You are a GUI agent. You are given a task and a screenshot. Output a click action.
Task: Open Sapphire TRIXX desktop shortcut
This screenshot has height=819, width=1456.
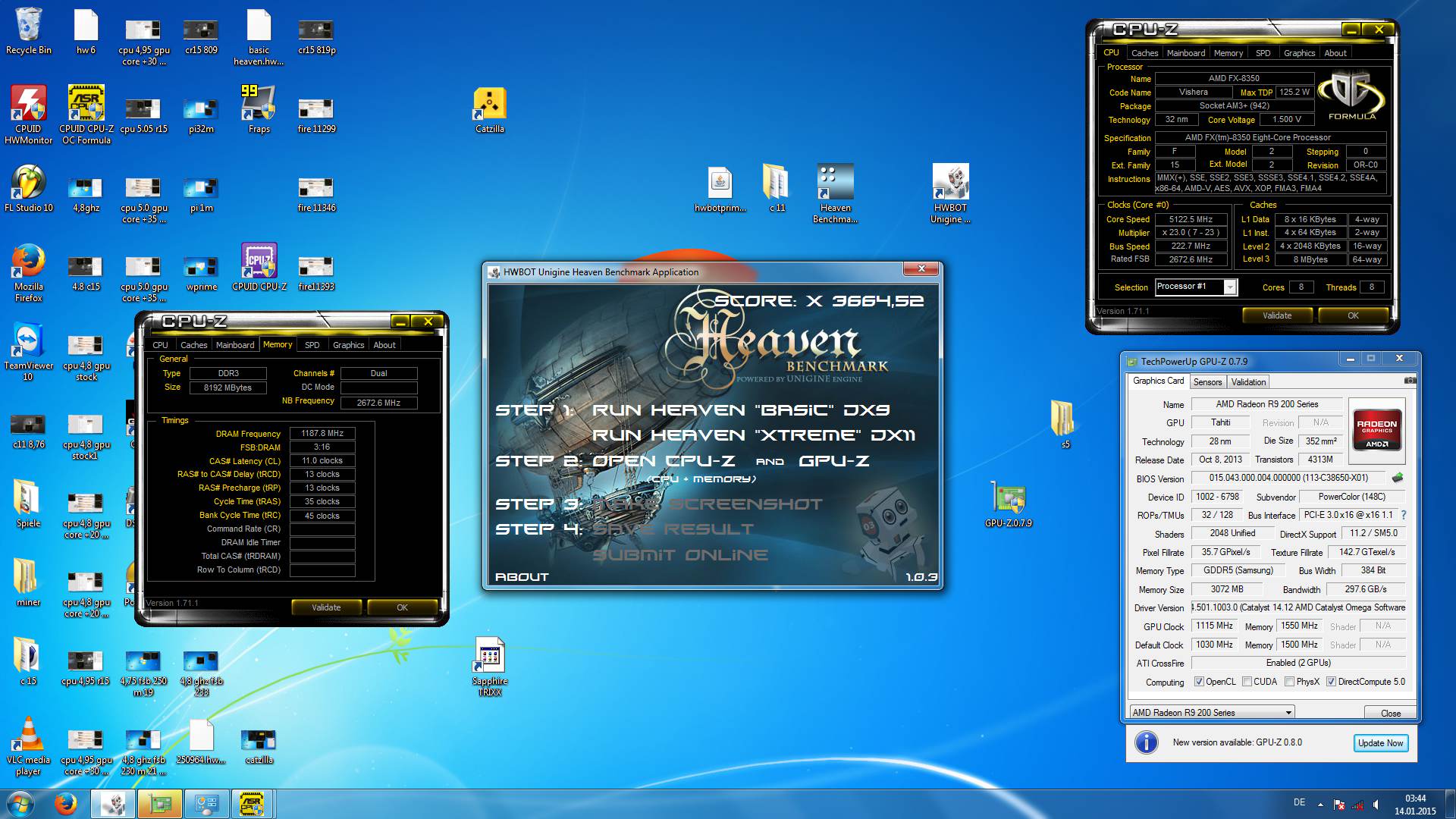coord(490,667)
